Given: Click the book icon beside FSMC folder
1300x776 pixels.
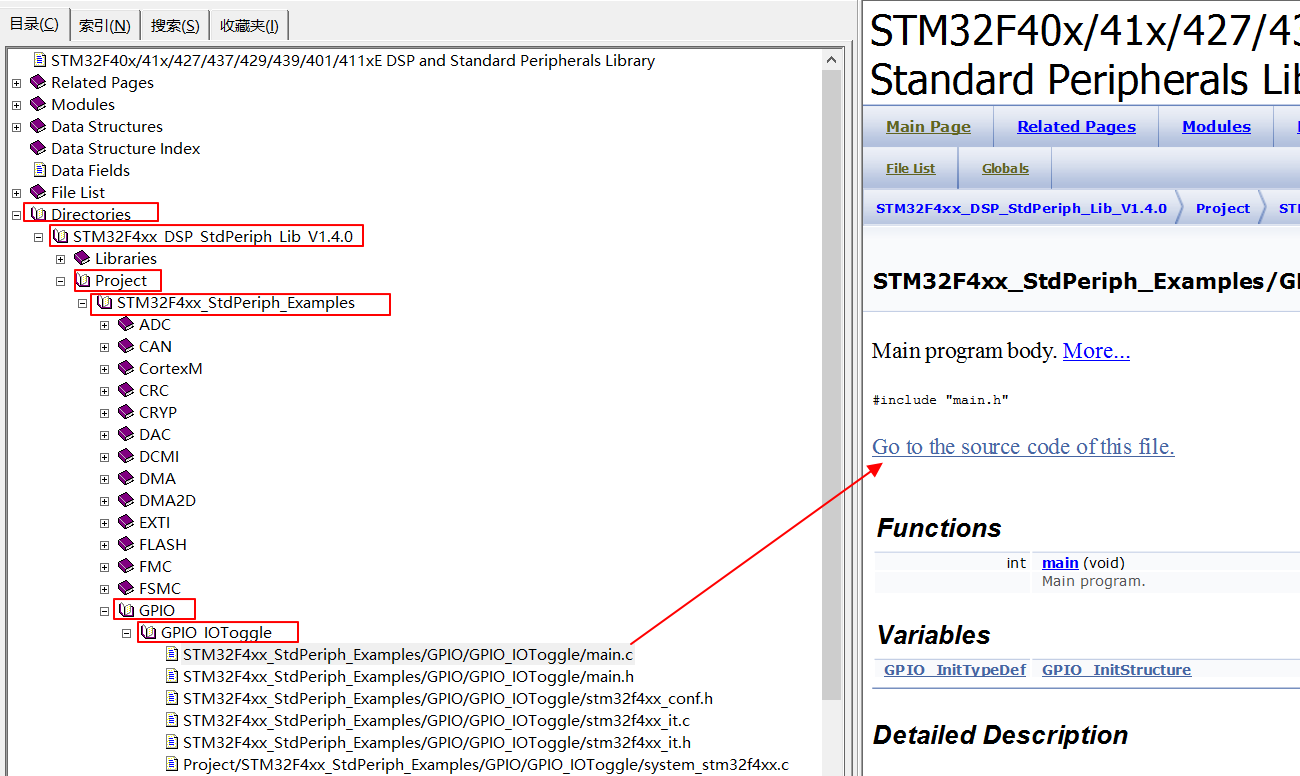Looking at the screenshot, I should point(126,588).
